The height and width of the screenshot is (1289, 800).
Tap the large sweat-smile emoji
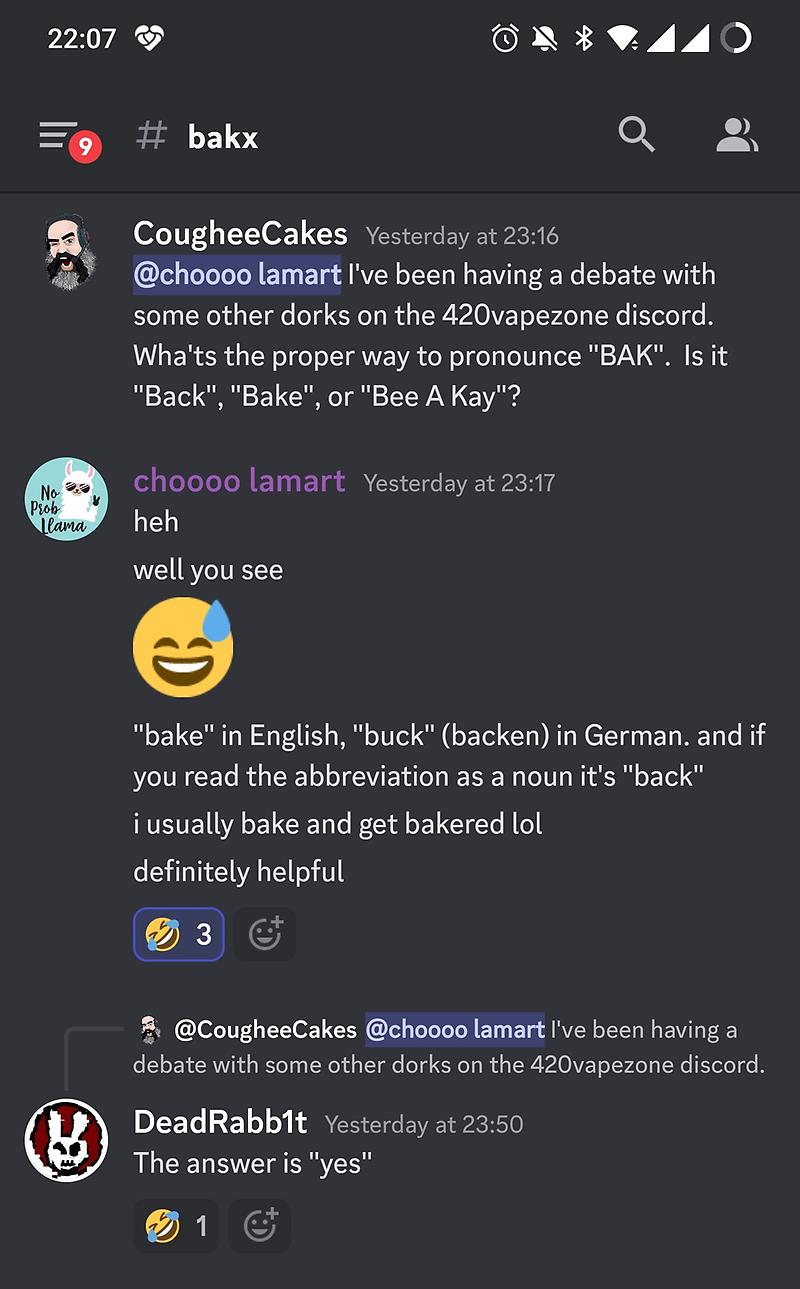click(x=183, y=647)
